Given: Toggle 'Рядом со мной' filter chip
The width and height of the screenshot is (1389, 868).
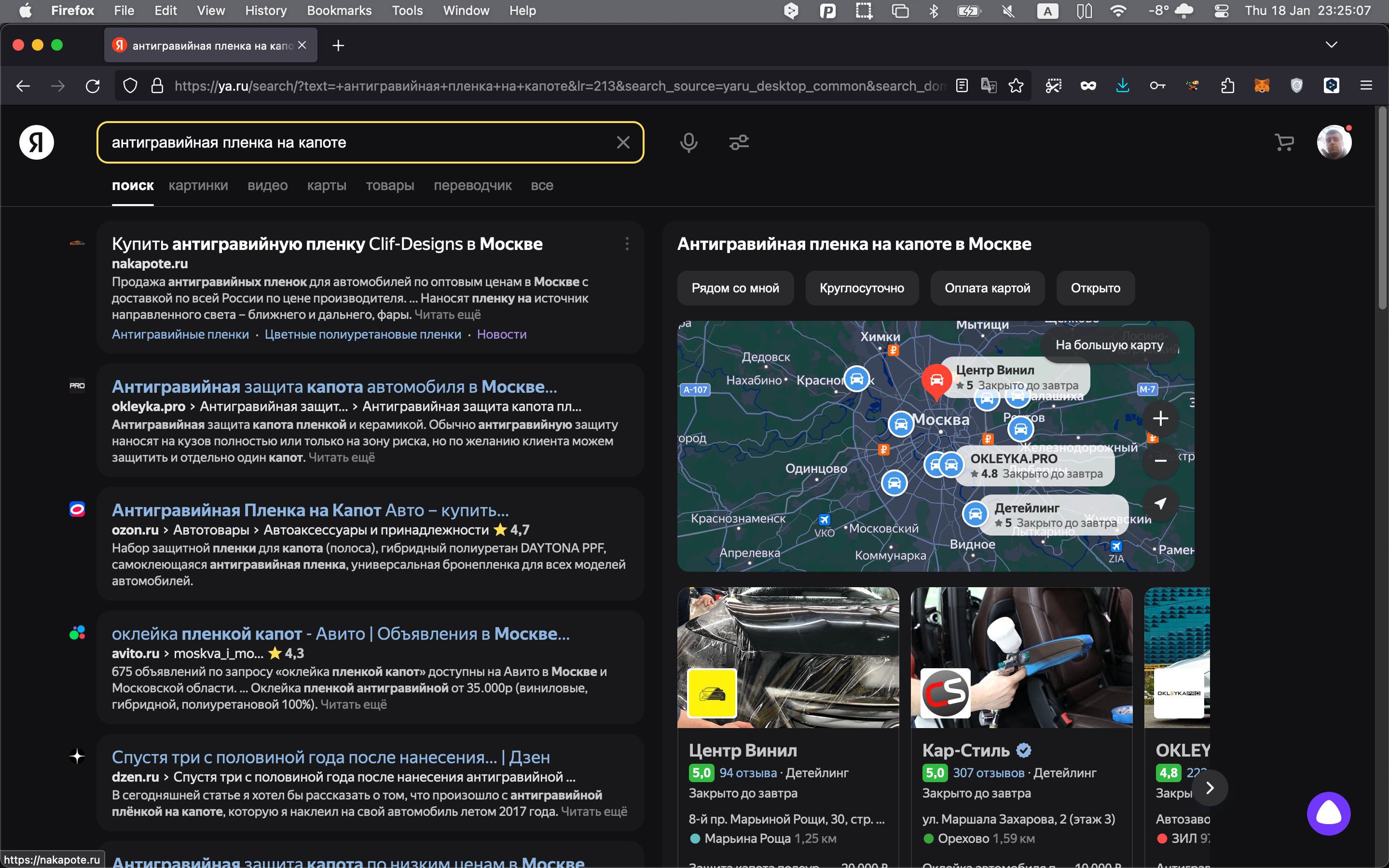Looking at the screenshot, I should tap(735, 288).
